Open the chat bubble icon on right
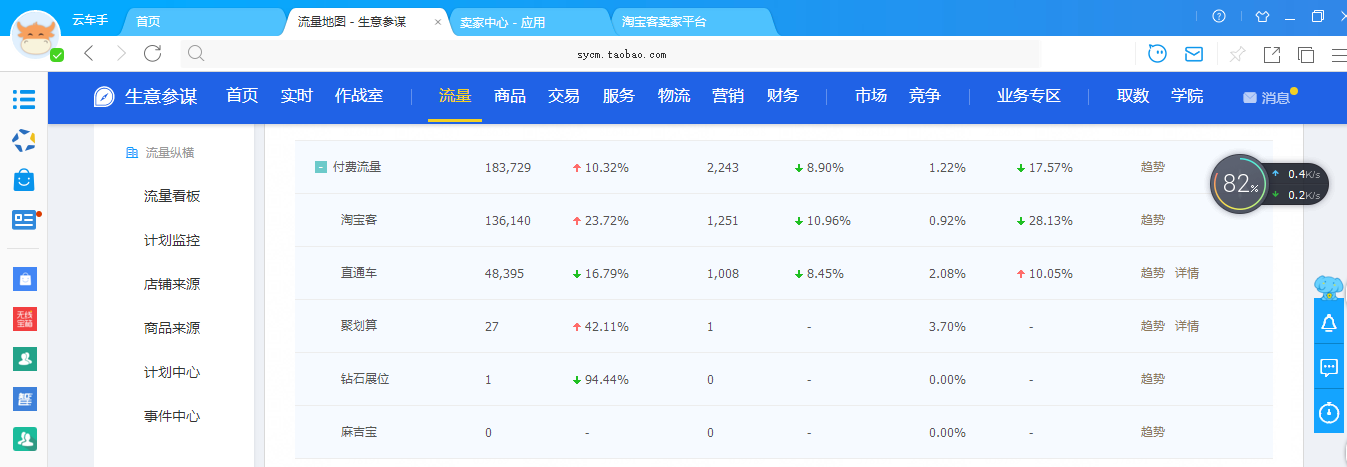This screenshot has height=467, width=1347. 1329,368
